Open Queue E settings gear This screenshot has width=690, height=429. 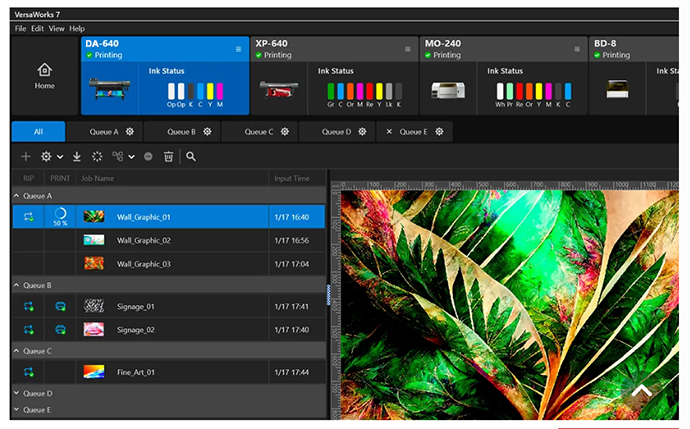[x=439, y=132]
